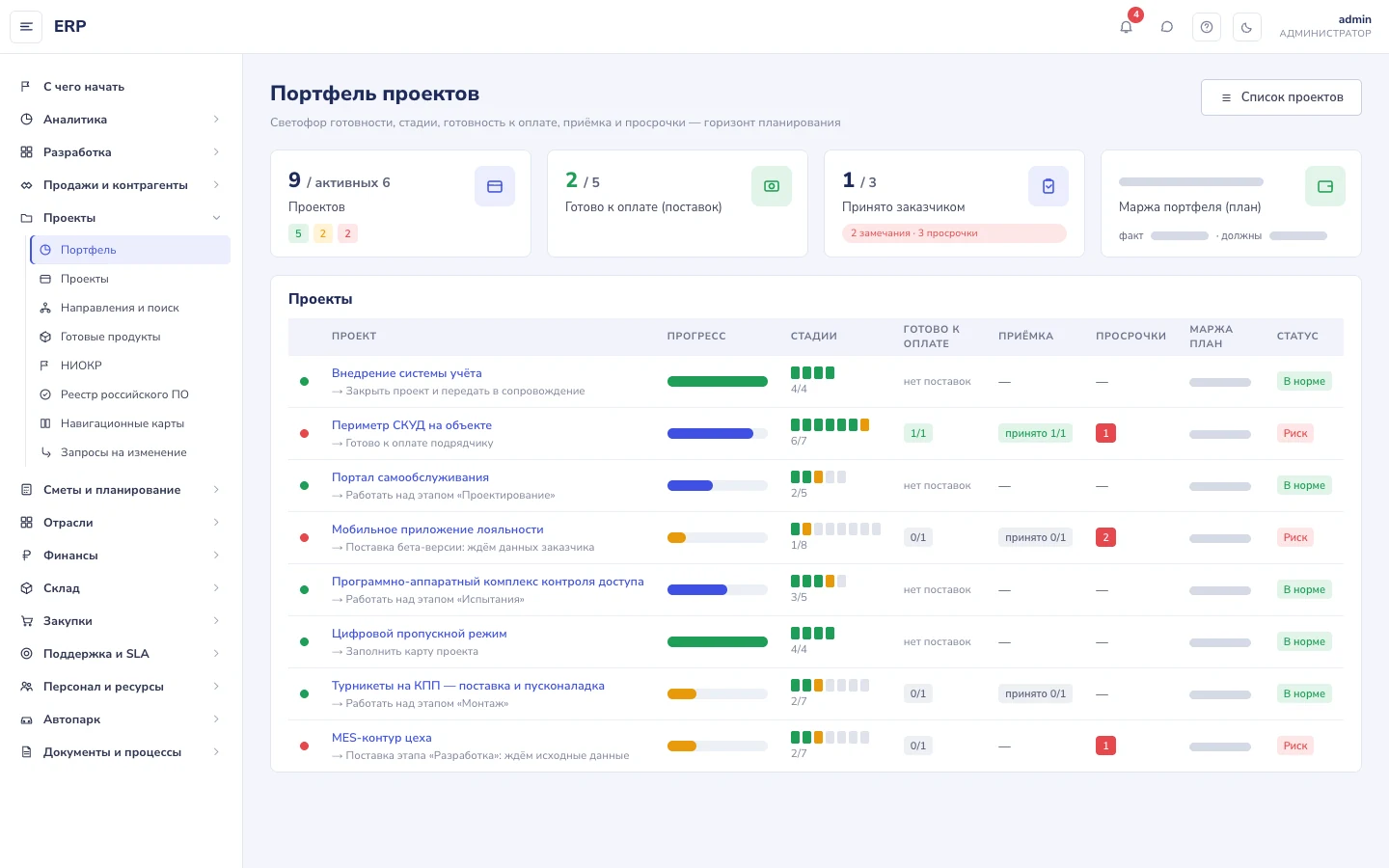Open Готовые продукты submenu item
The image size is (1389, 868).
coord(130,337)
